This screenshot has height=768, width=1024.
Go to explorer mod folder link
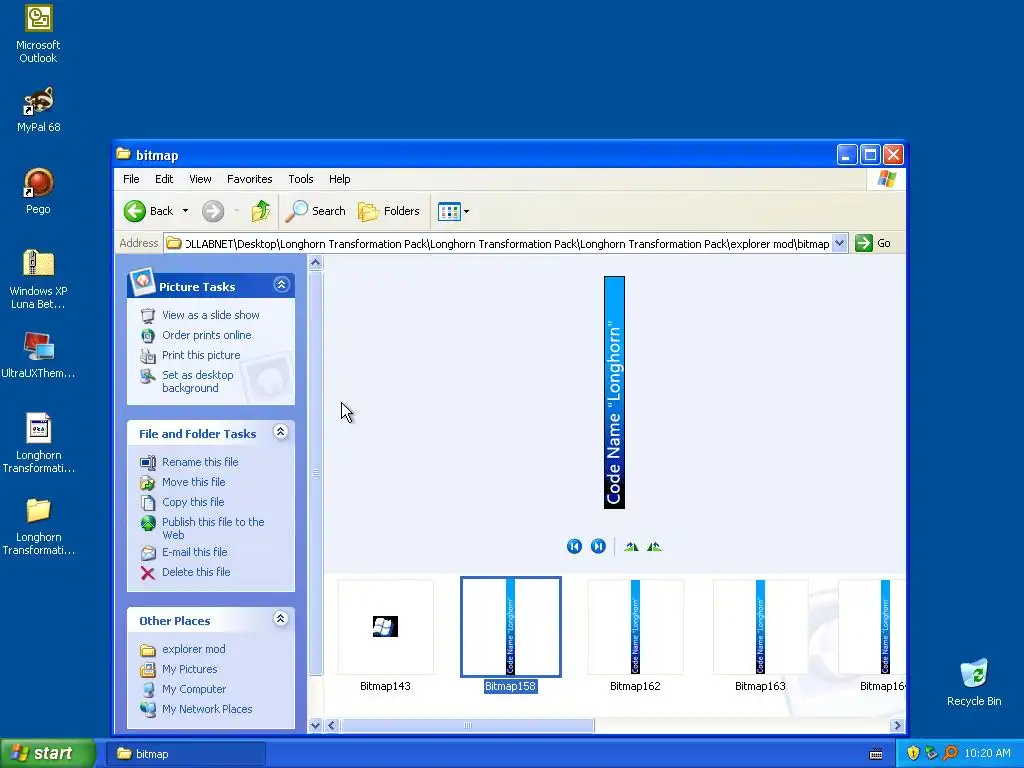point(193,649)
